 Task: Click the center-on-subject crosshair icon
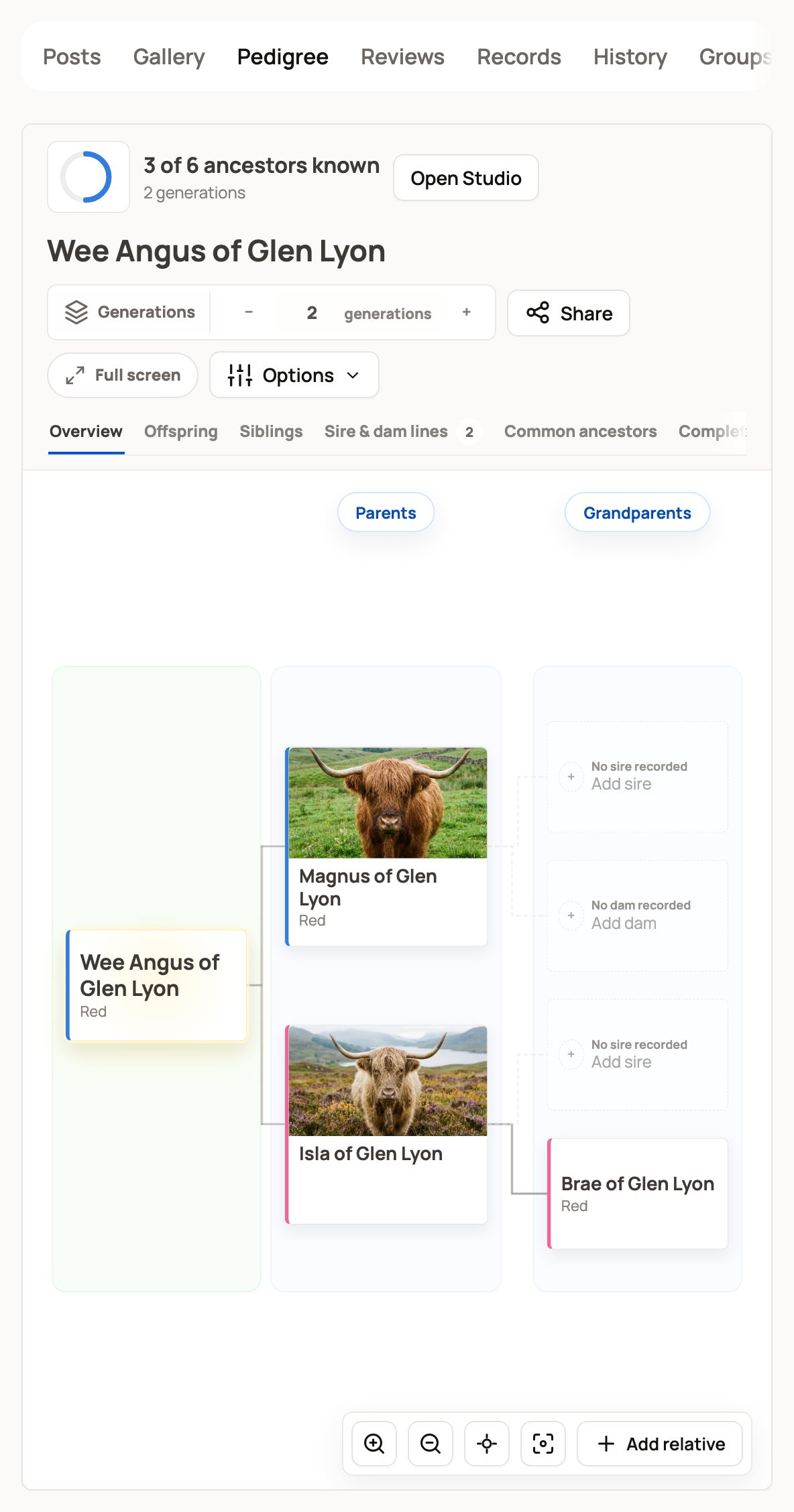point(487,1444)
